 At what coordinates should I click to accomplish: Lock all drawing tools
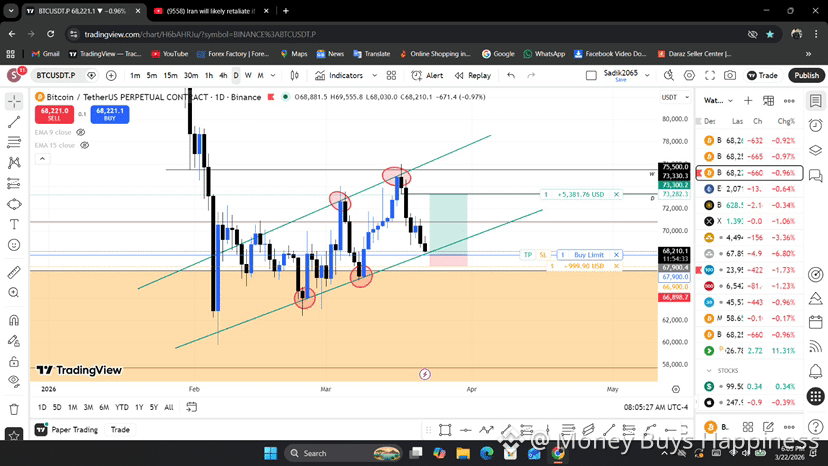(x=14, y=361)
